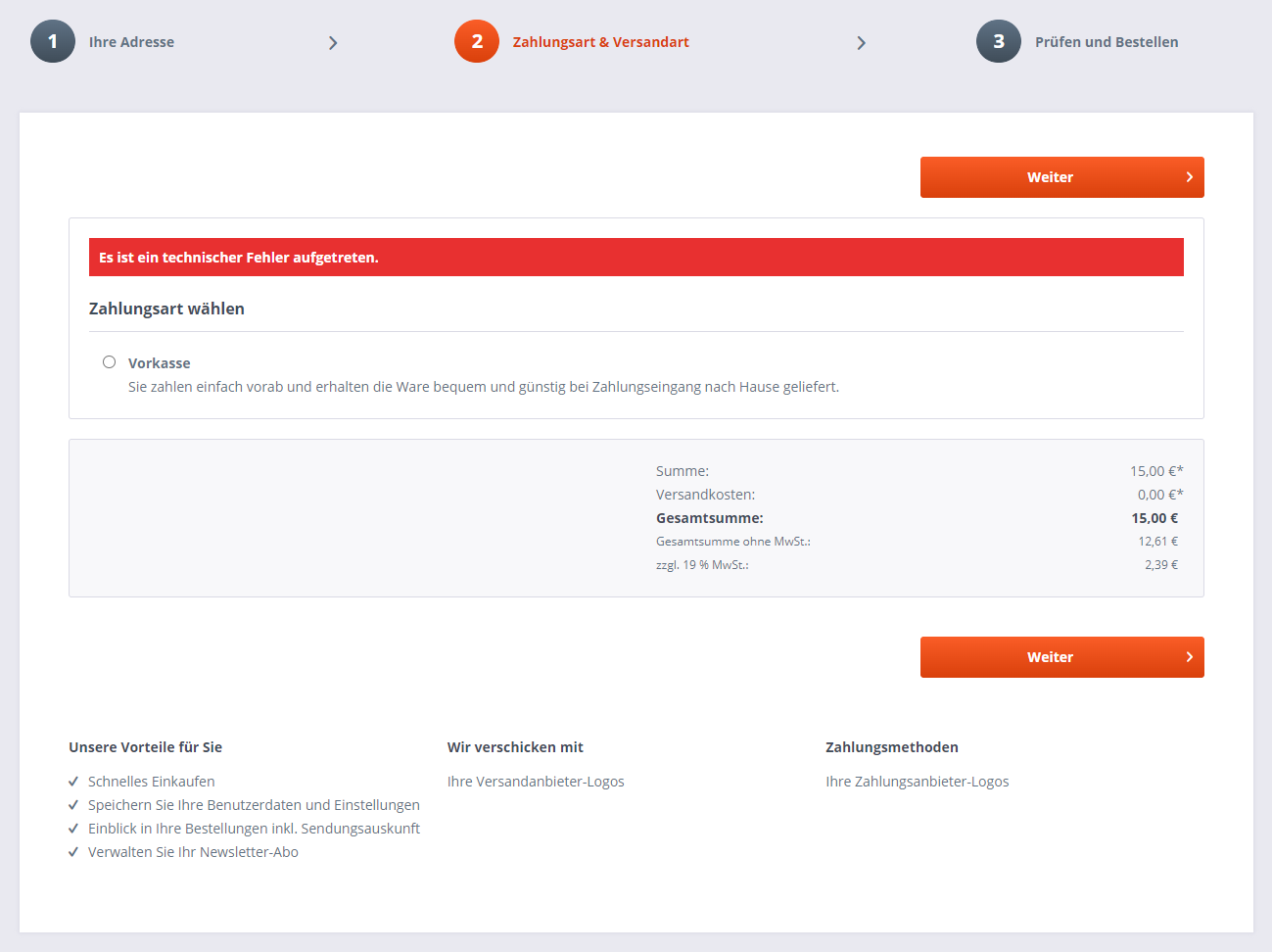
Task: Click the Gesamtsumme ohne MwSt. value 12,61 €
Action: (1157, 542)
